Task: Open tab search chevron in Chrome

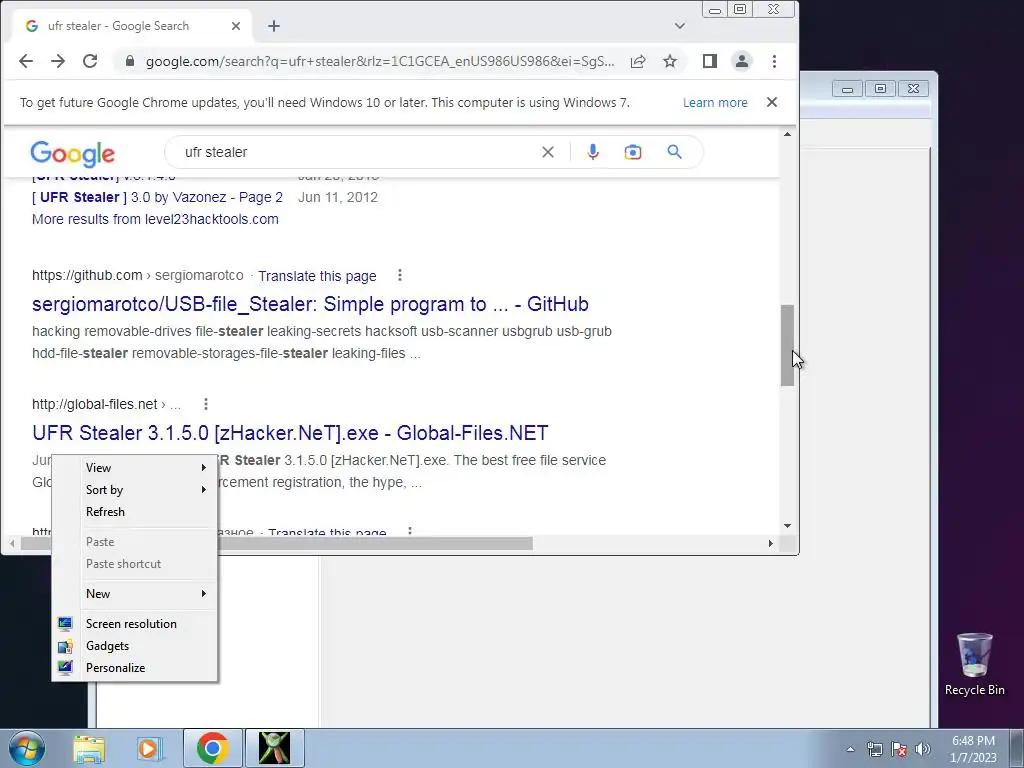Action: click(680, 26)
